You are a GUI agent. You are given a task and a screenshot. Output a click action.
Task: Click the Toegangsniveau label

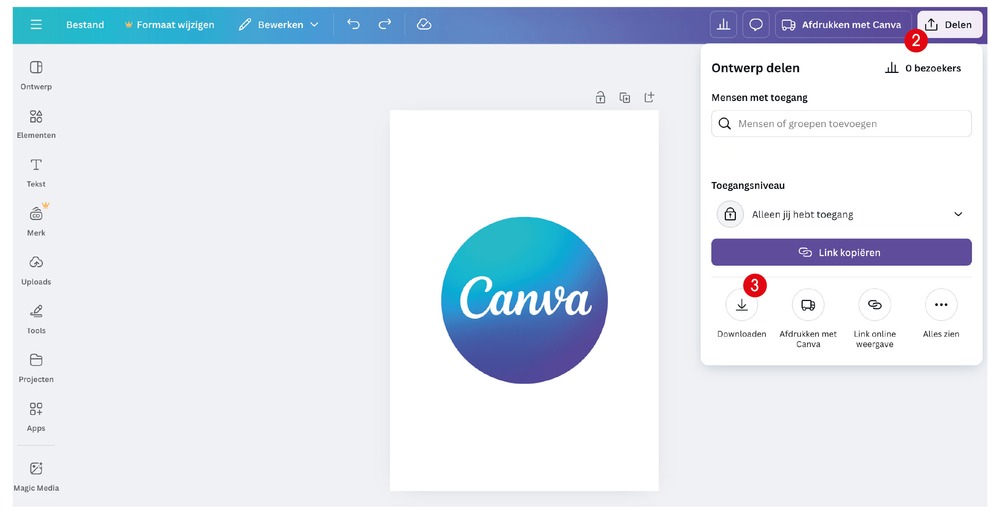[747, 186]
